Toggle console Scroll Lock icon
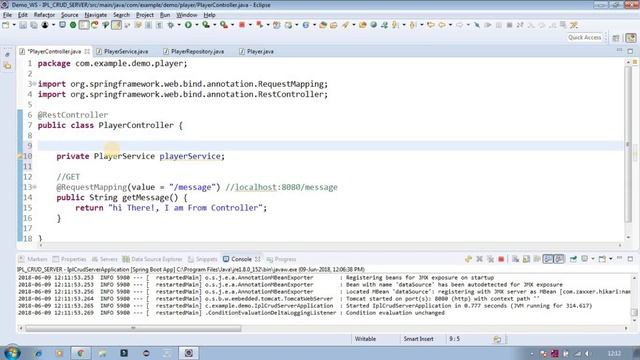640x360 pixels. (526, 259)
